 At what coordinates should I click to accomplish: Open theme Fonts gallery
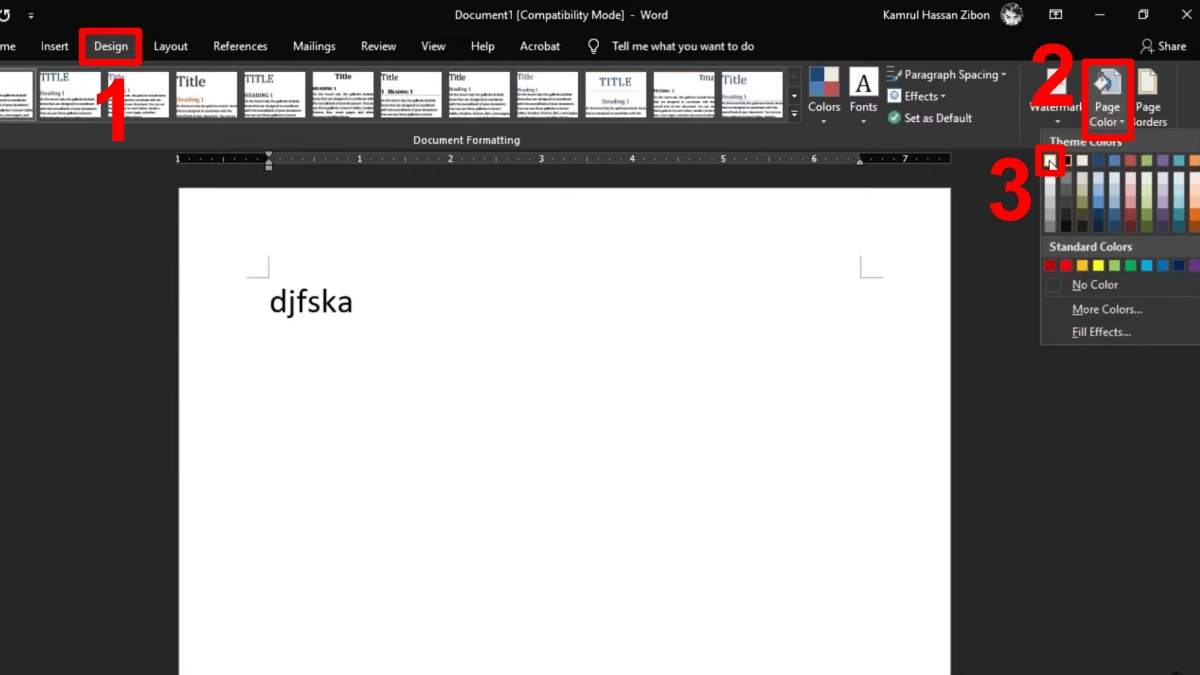pos(864,97)
